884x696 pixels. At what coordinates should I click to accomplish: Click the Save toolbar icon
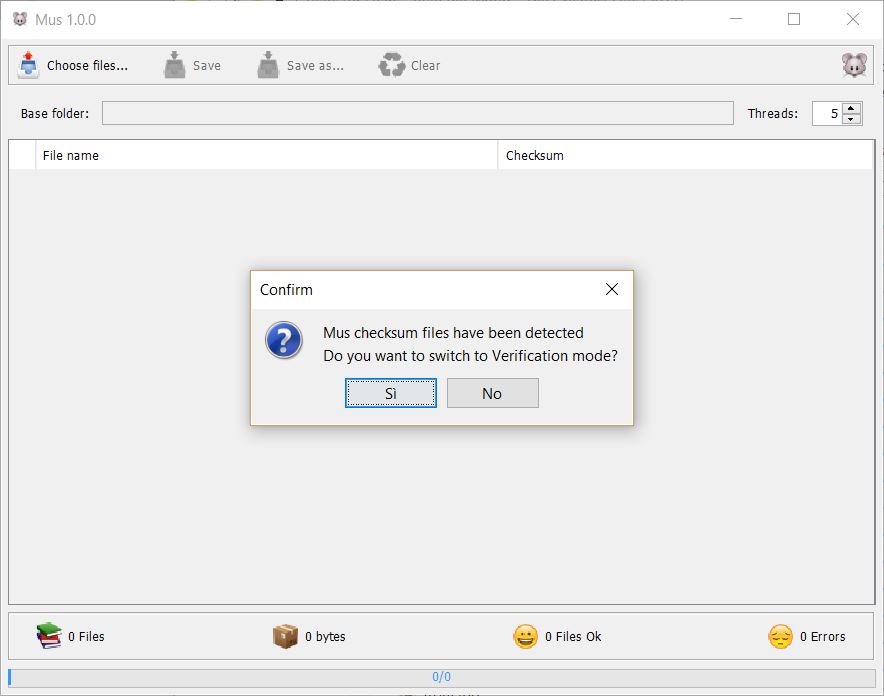pos(175,65)
